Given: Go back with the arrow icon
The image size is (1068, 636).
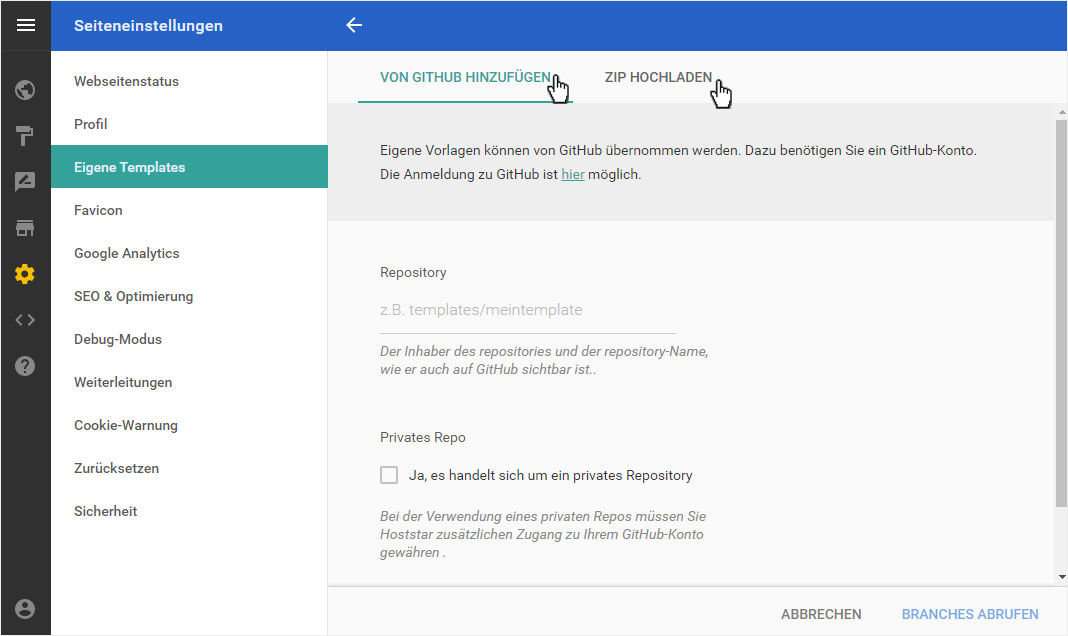Looking at the screenshot, I should tap(354, 25).
